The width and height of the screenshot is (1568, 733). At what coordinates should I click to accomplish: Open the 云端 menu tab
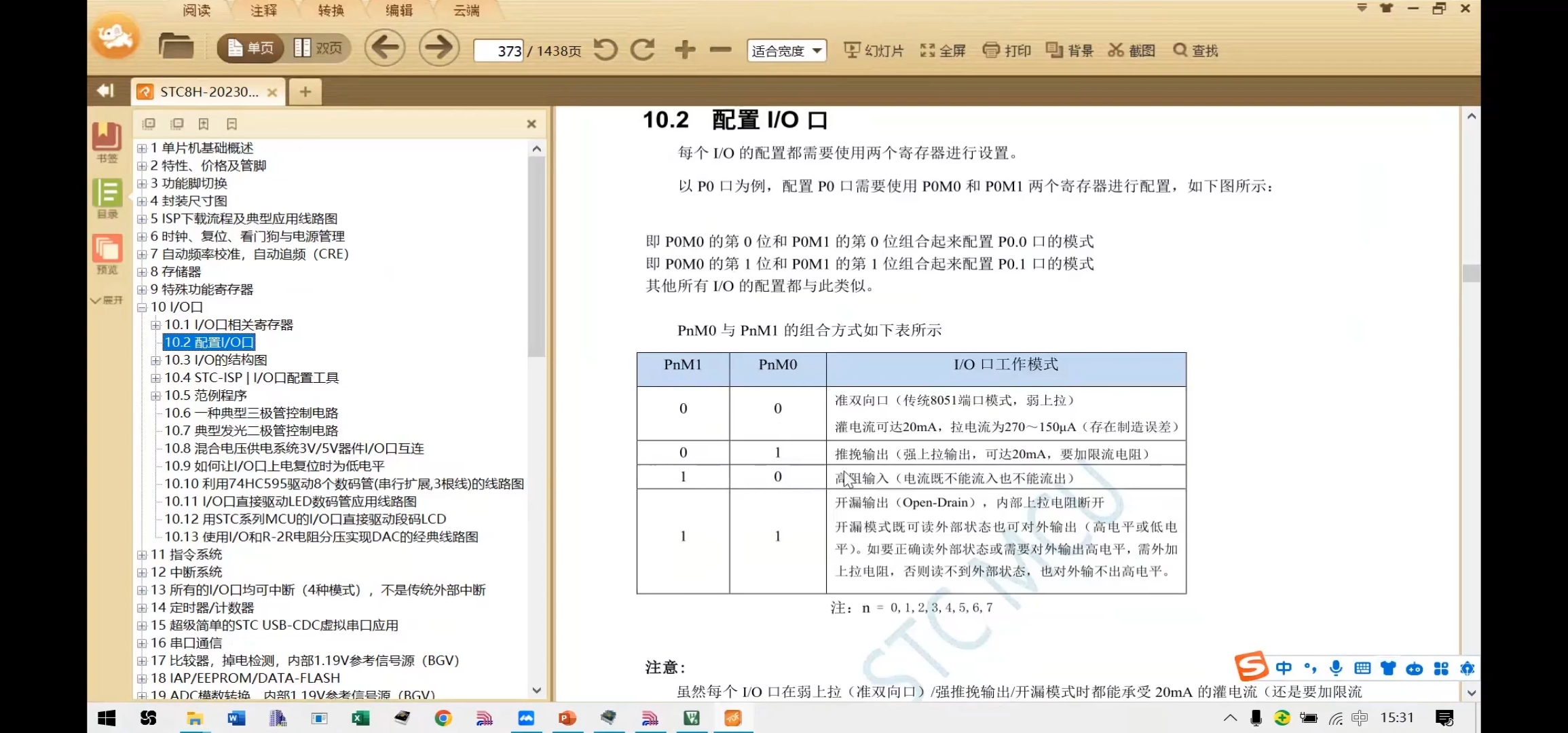point(467,10)
